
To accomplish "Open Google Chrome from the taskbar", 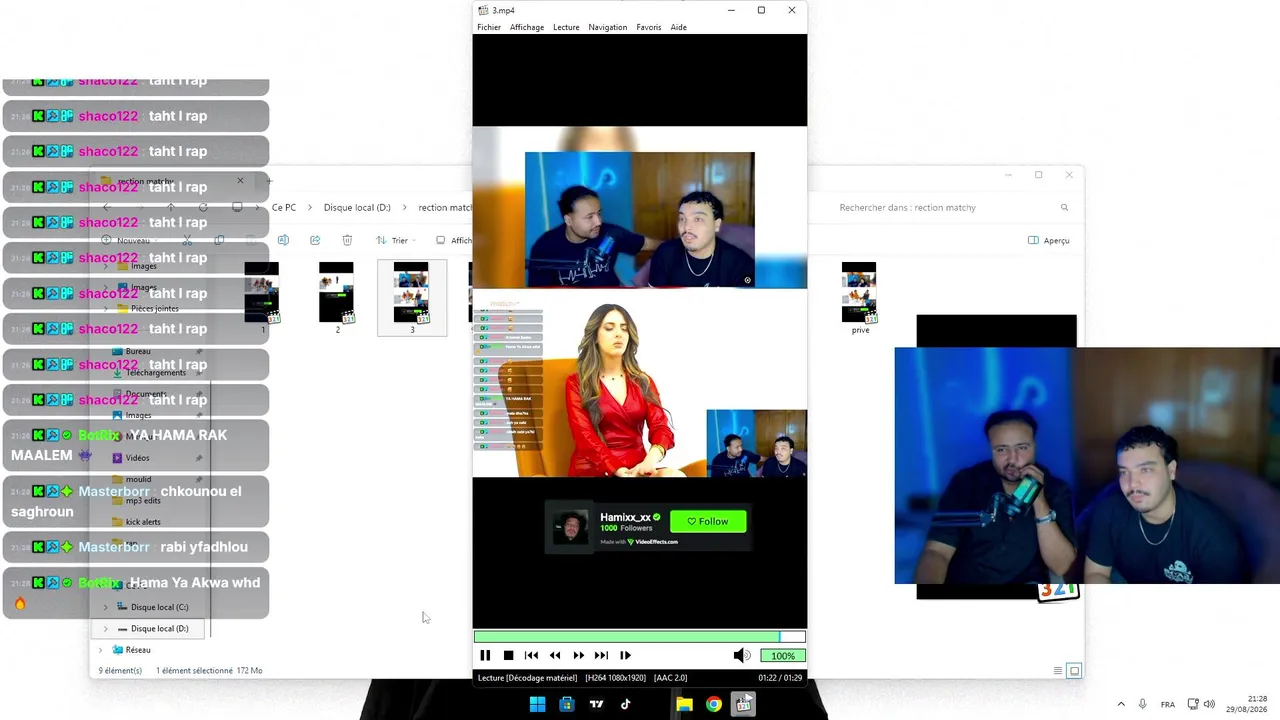I will pos(713,704).
